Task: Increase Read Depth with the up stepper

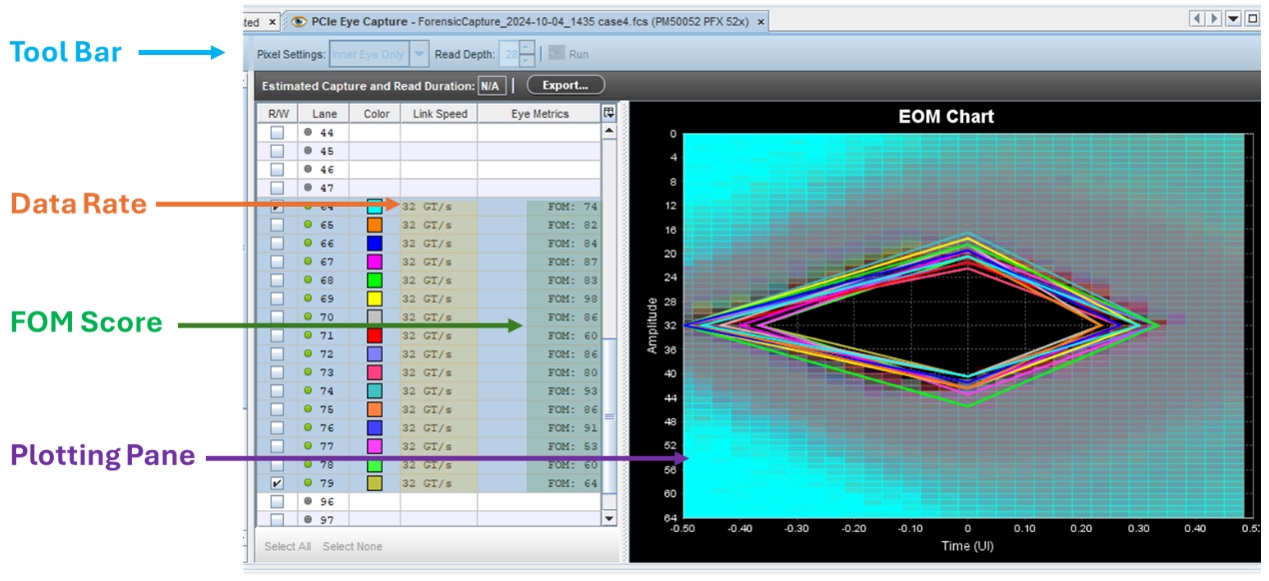Action: 526,48
